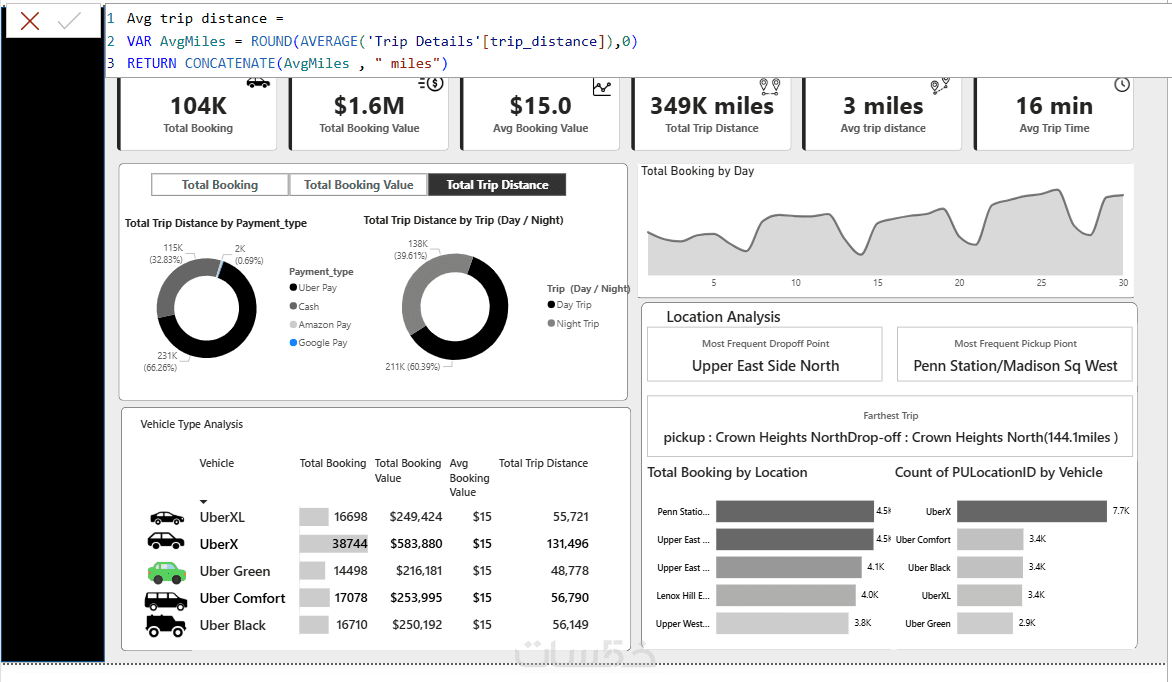Toggle the Google Pay legend item

(318, 343)
